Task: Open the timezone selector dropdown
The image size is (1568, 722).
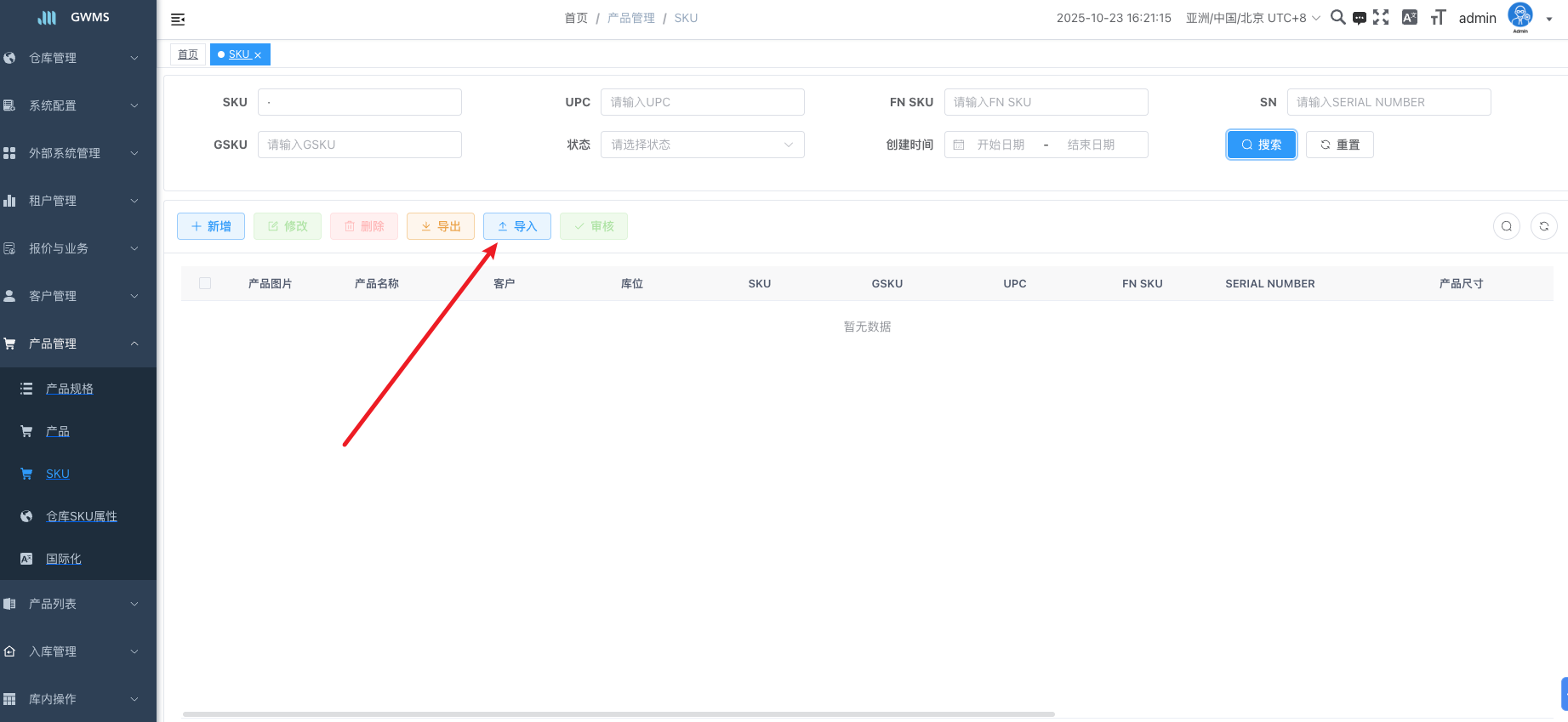Action: pyautogui.click(x=1252, y=18)
